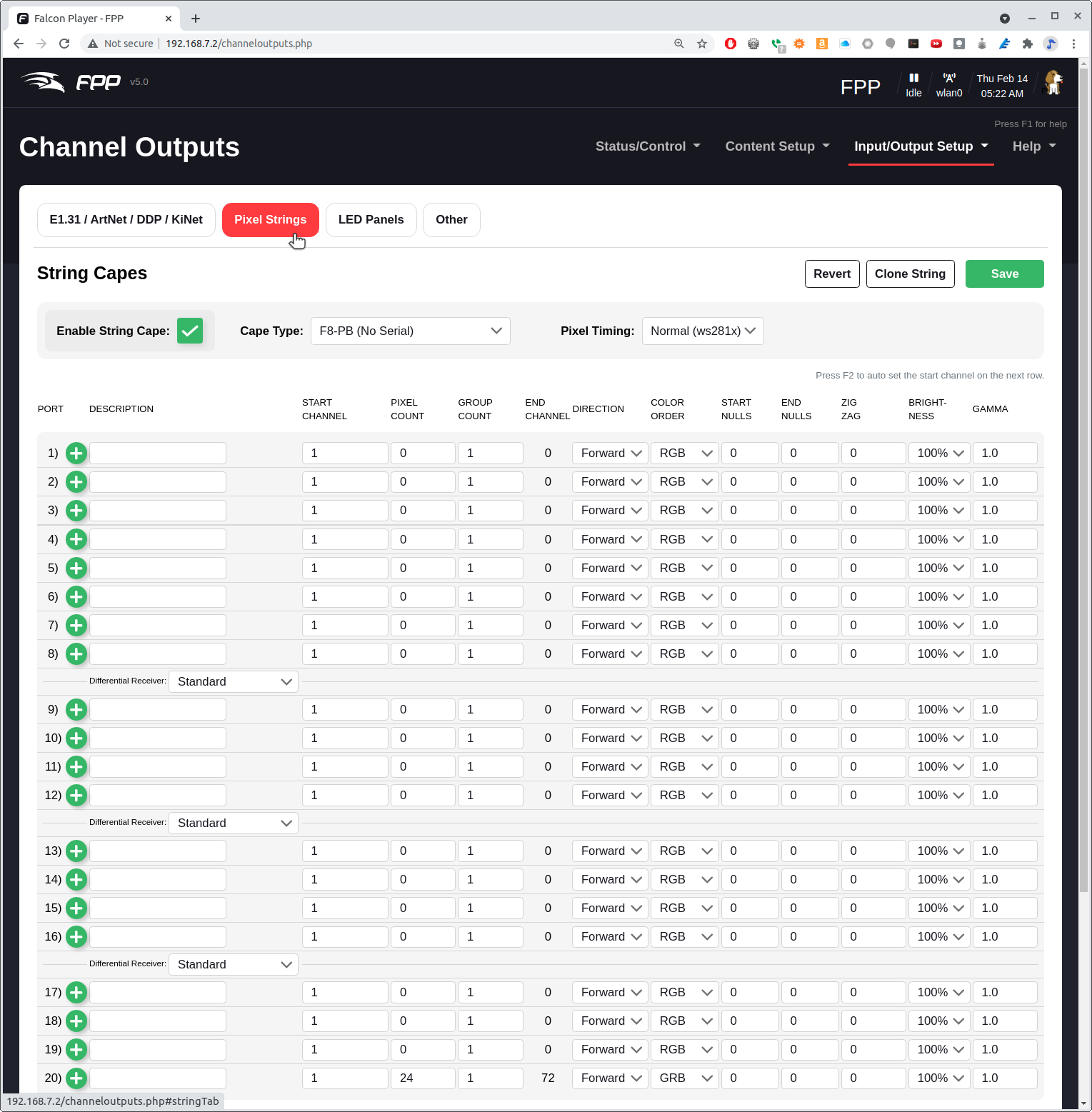Click the add icon beside port 20

76,1078
